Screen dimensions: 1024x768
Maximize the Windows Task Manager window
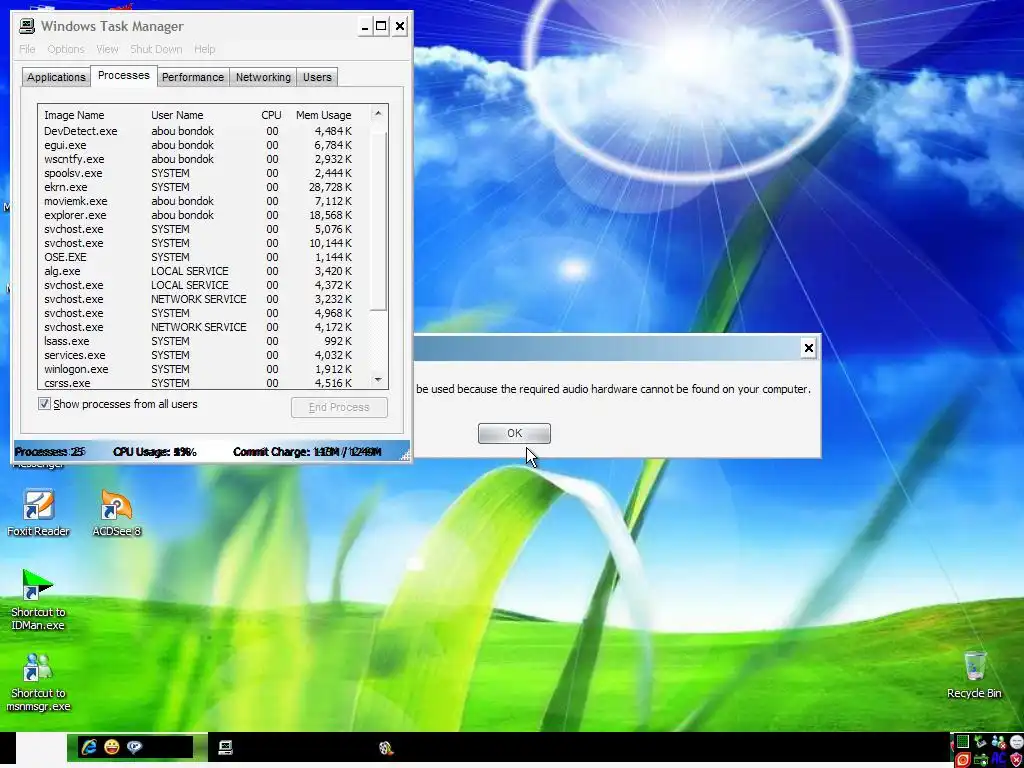point(381,26)
